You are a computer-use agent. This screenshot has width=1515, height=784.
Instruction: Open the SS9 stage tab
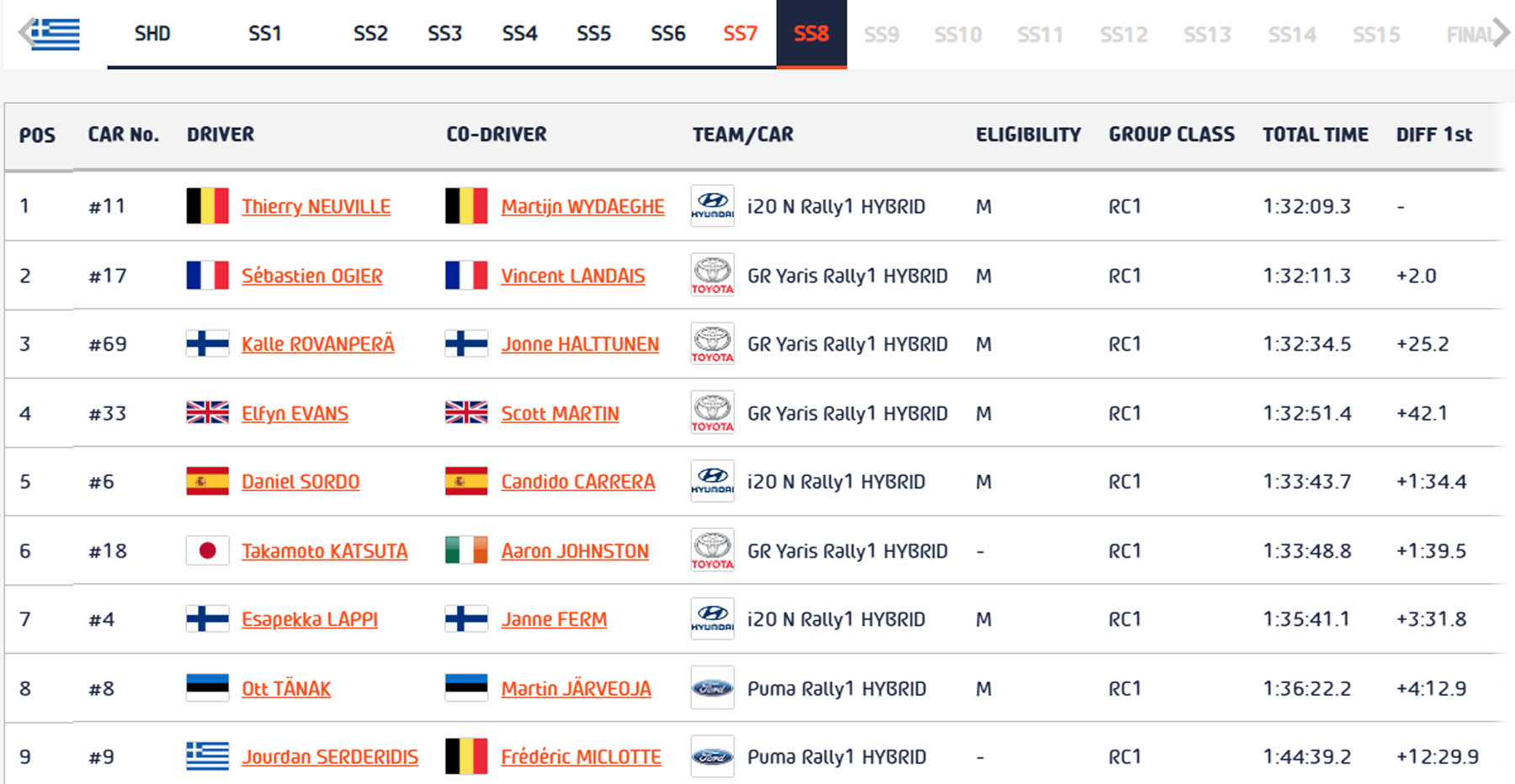[x=881, y=34]
